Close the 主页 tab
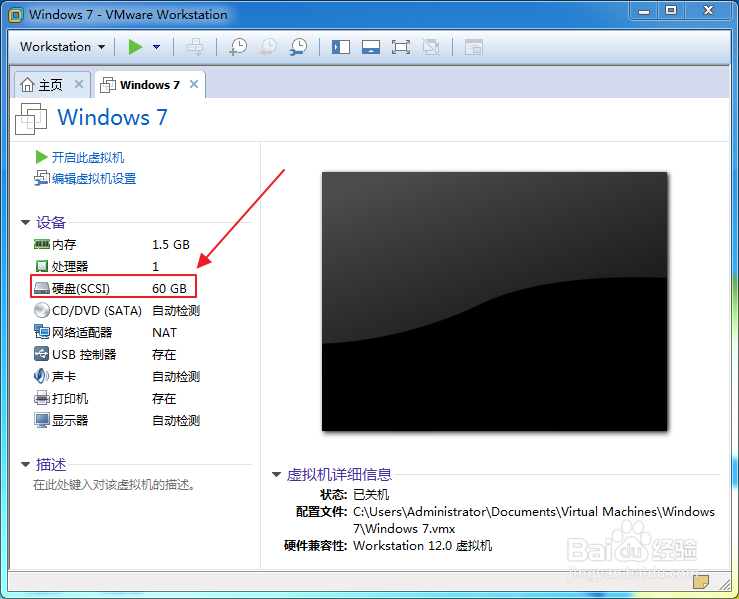This screenshot has height=599, width=739. (79, 84)
